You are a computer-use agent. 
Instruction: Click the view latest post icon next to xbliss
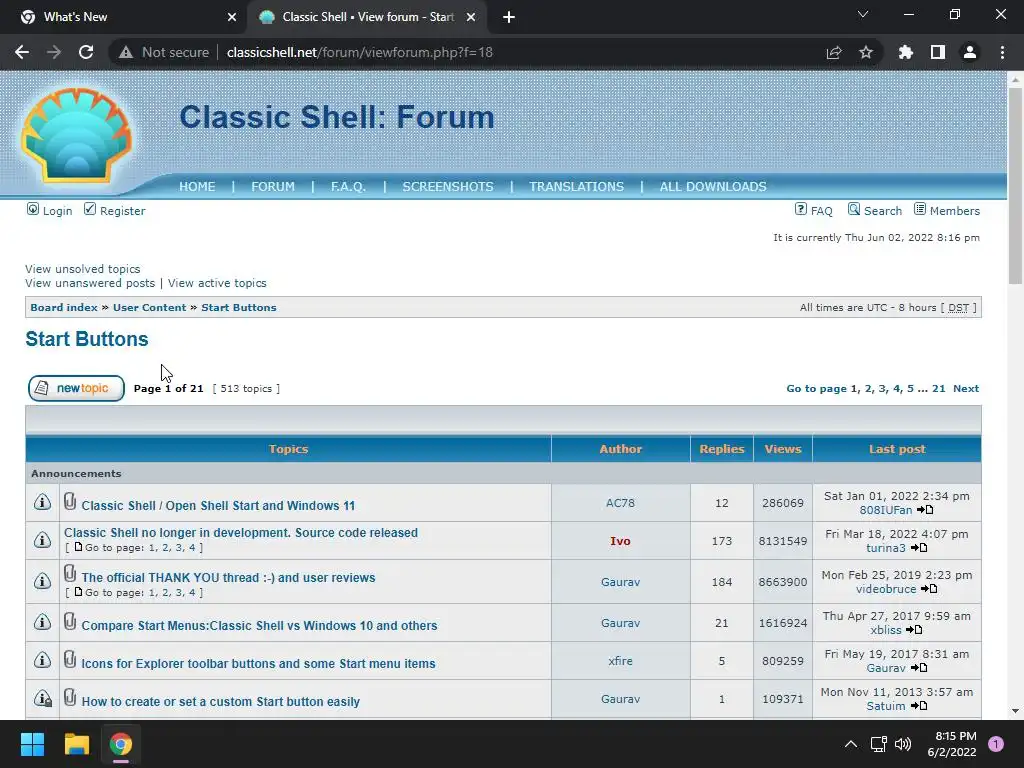[x=914, y=630]
